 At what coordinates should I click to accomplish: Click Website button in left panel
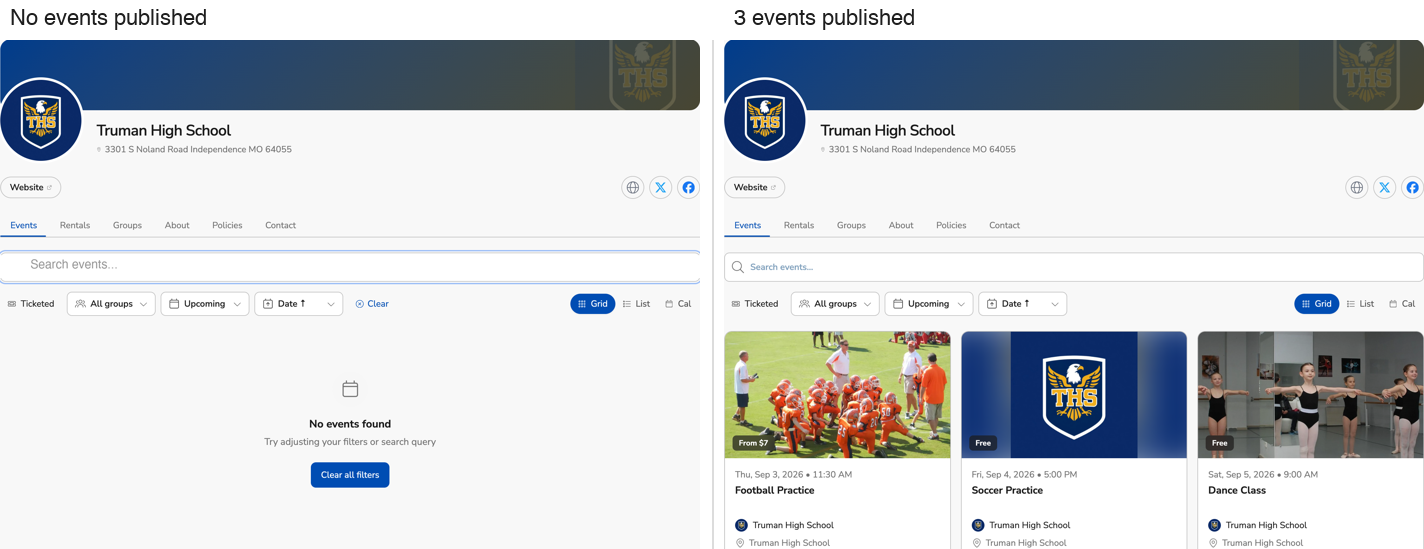click(x=31, y=187)
